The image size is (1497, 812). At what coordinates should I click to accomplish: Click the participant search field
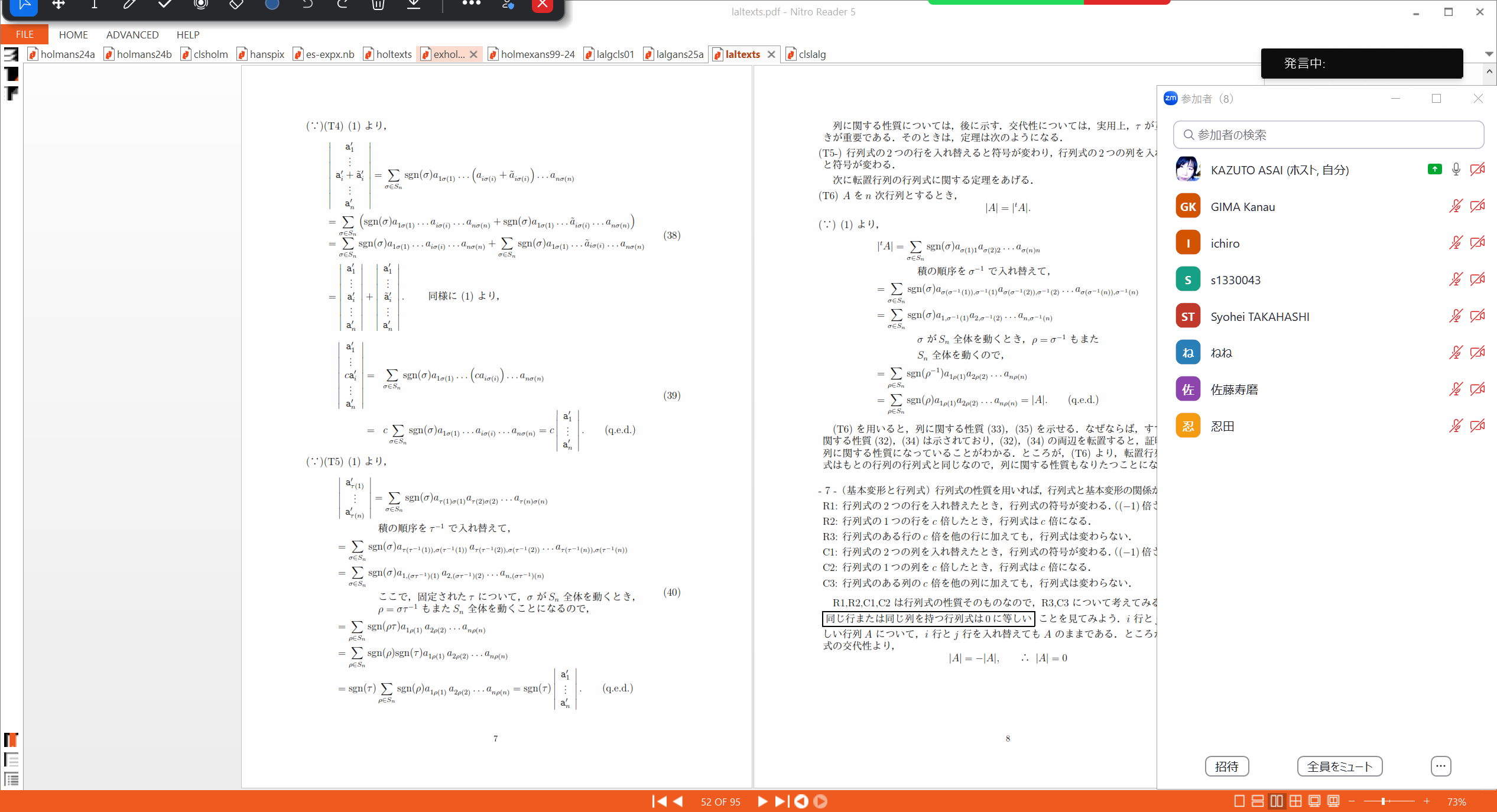pos(1328,135)
